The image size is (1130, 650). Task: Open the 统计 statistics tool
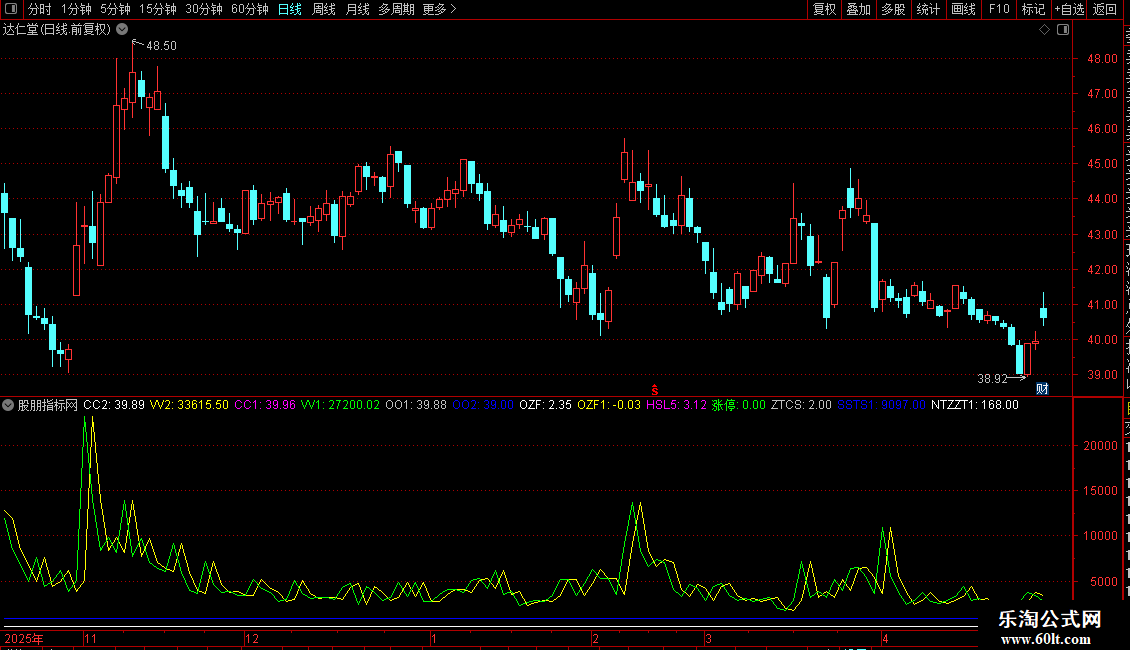point(927,9)
